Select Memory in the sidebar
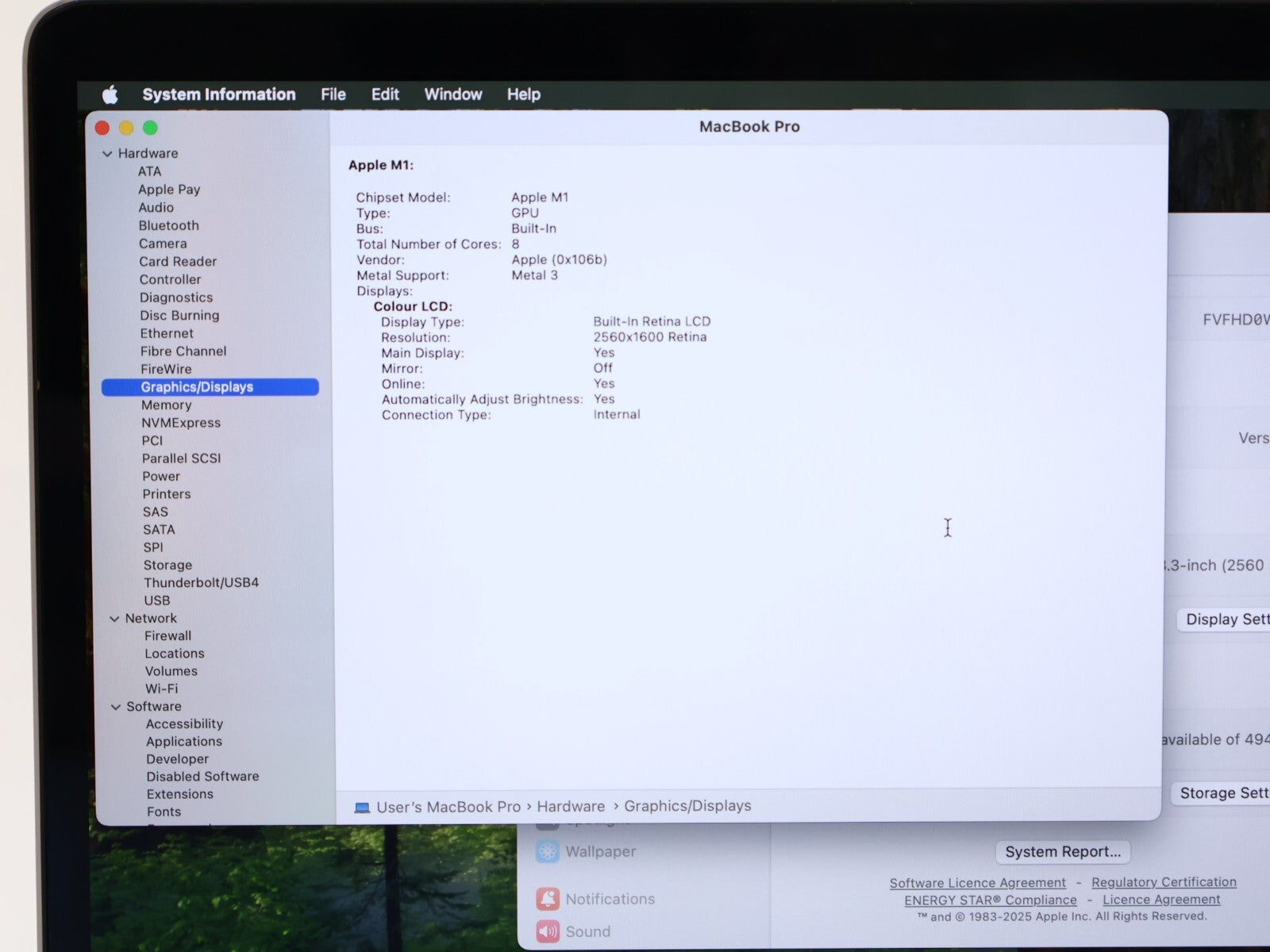 (166, 405)
